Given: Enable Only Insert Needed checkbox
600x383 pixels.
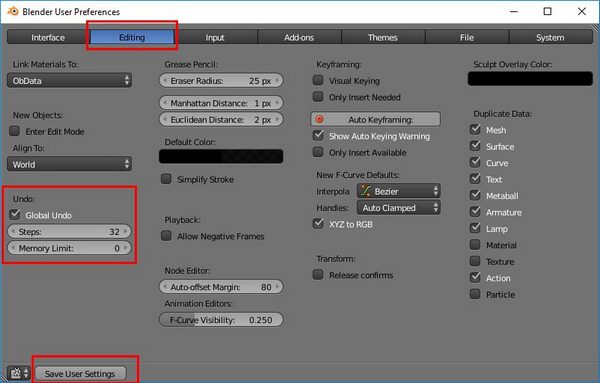Looking at the screenshot, I should pyautogui.click(x=318, y=97).
